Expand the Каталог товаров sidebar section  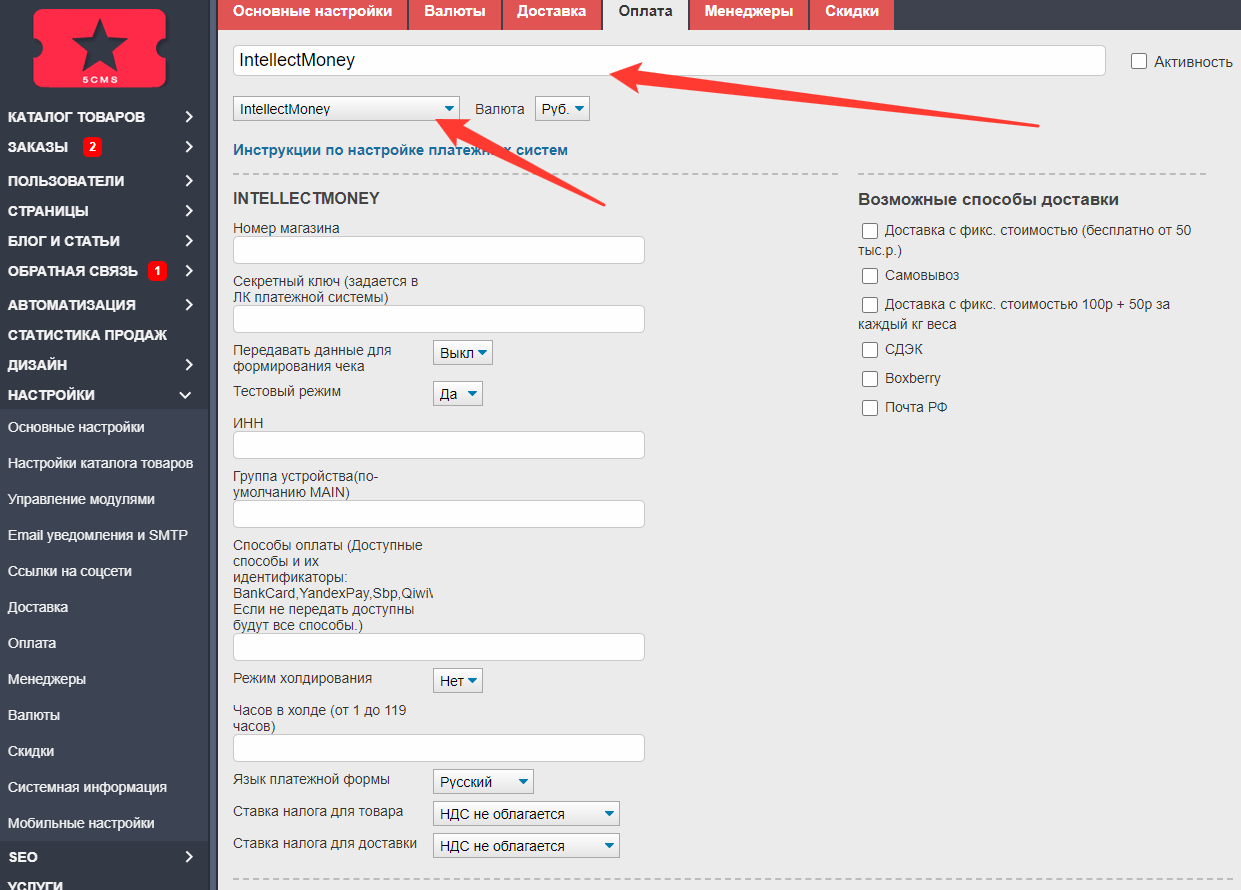click(x=189, y=117)
